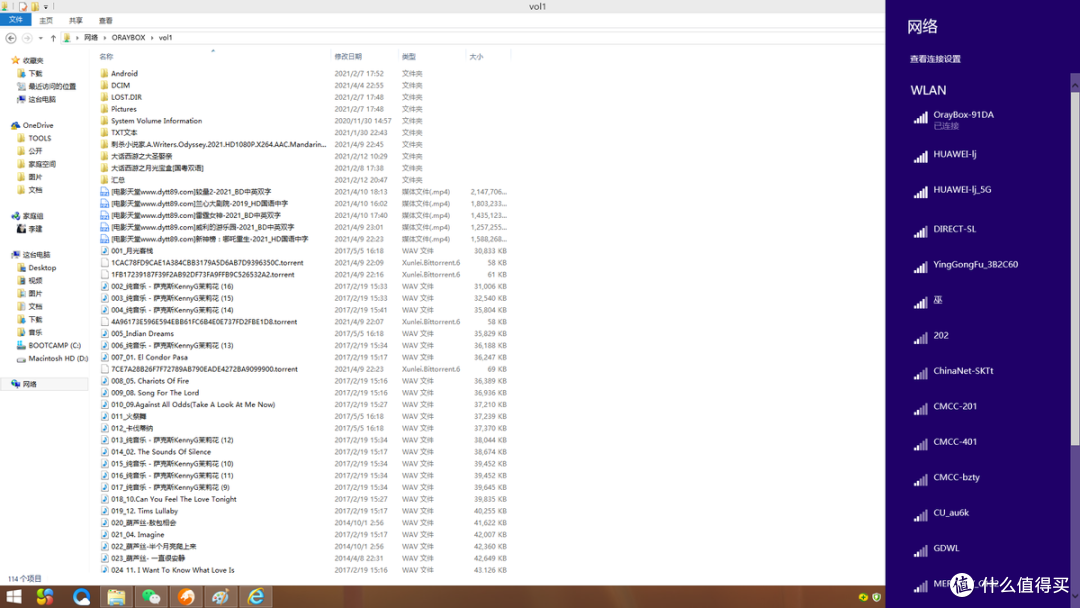Image resolution: width=1080 pixels, height=608 pixels.
Task: Switch to the 查看 ribbon tab
Action: coord(105,21)
